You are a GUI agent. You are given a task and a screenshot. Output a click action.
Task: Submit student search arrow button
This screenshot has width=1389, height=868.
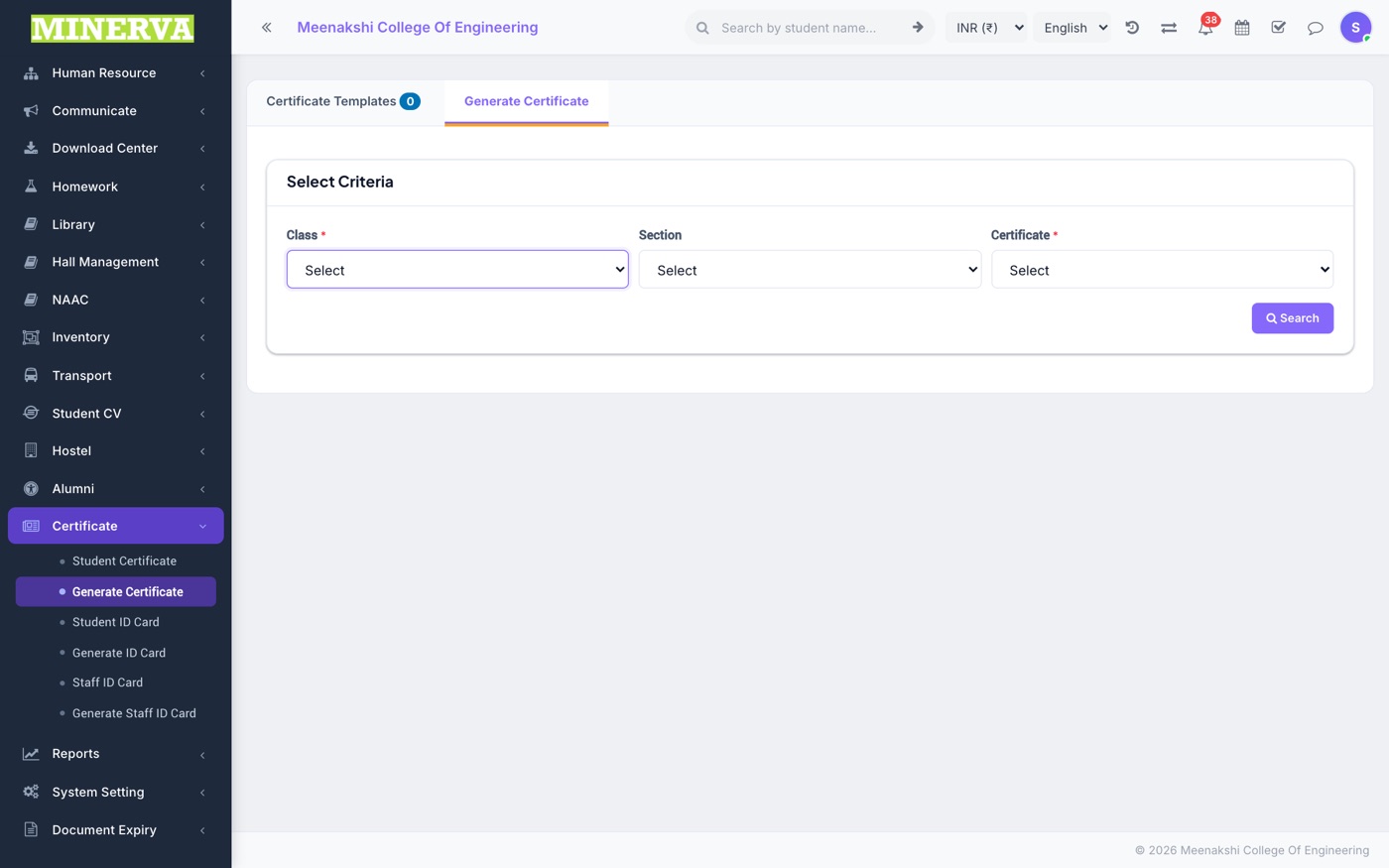(x=918, y=28)
